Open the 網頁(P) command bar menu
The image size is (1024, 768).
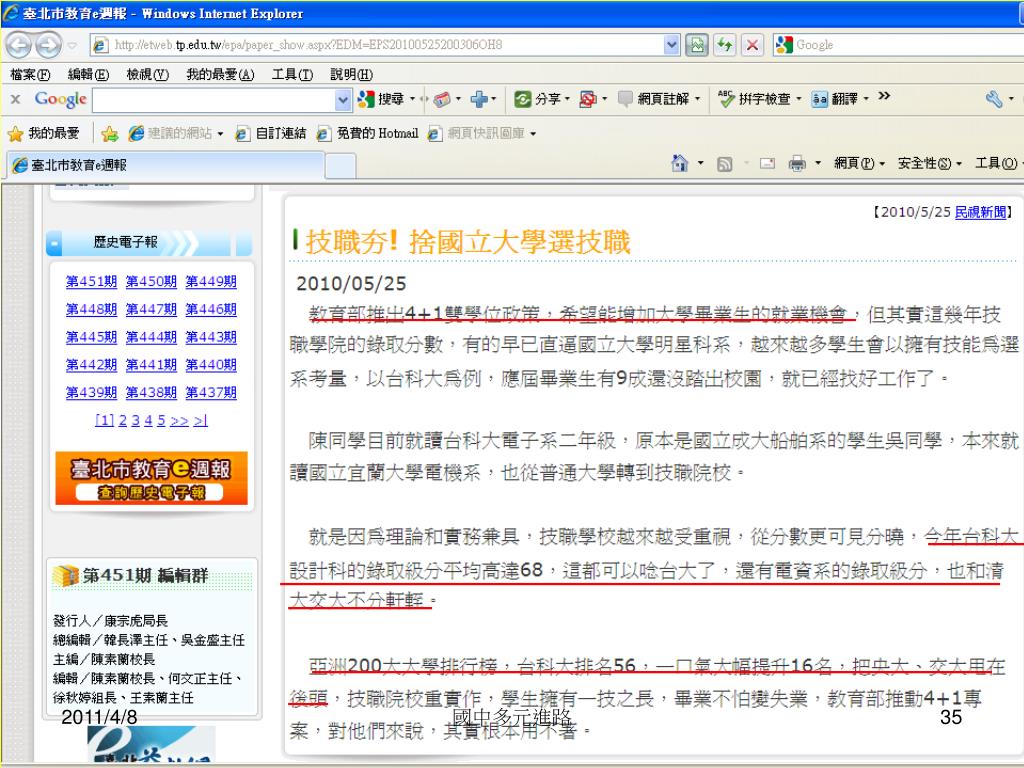point(859,163)
